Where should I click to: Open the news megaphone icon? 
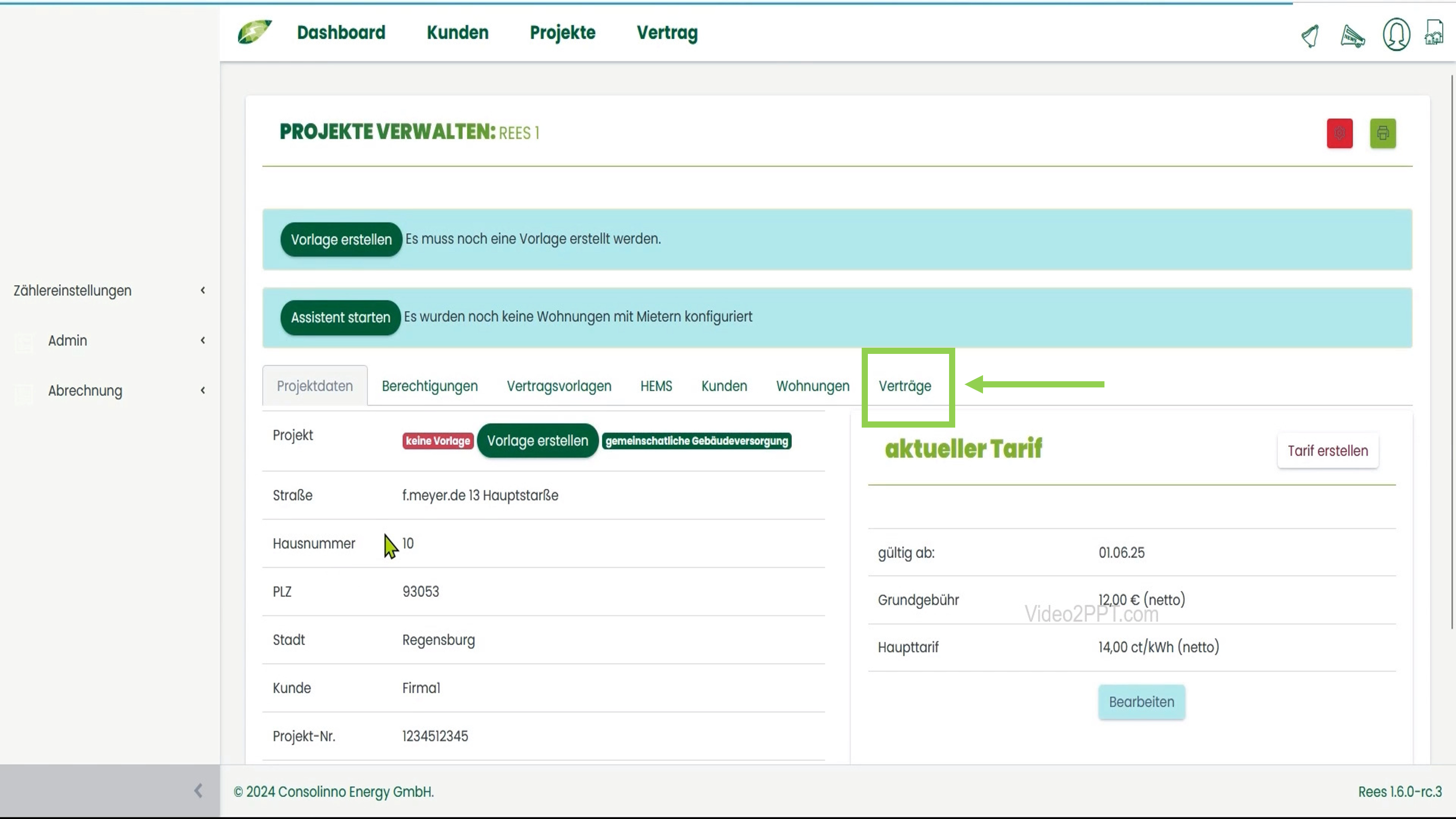point(1353,36)
